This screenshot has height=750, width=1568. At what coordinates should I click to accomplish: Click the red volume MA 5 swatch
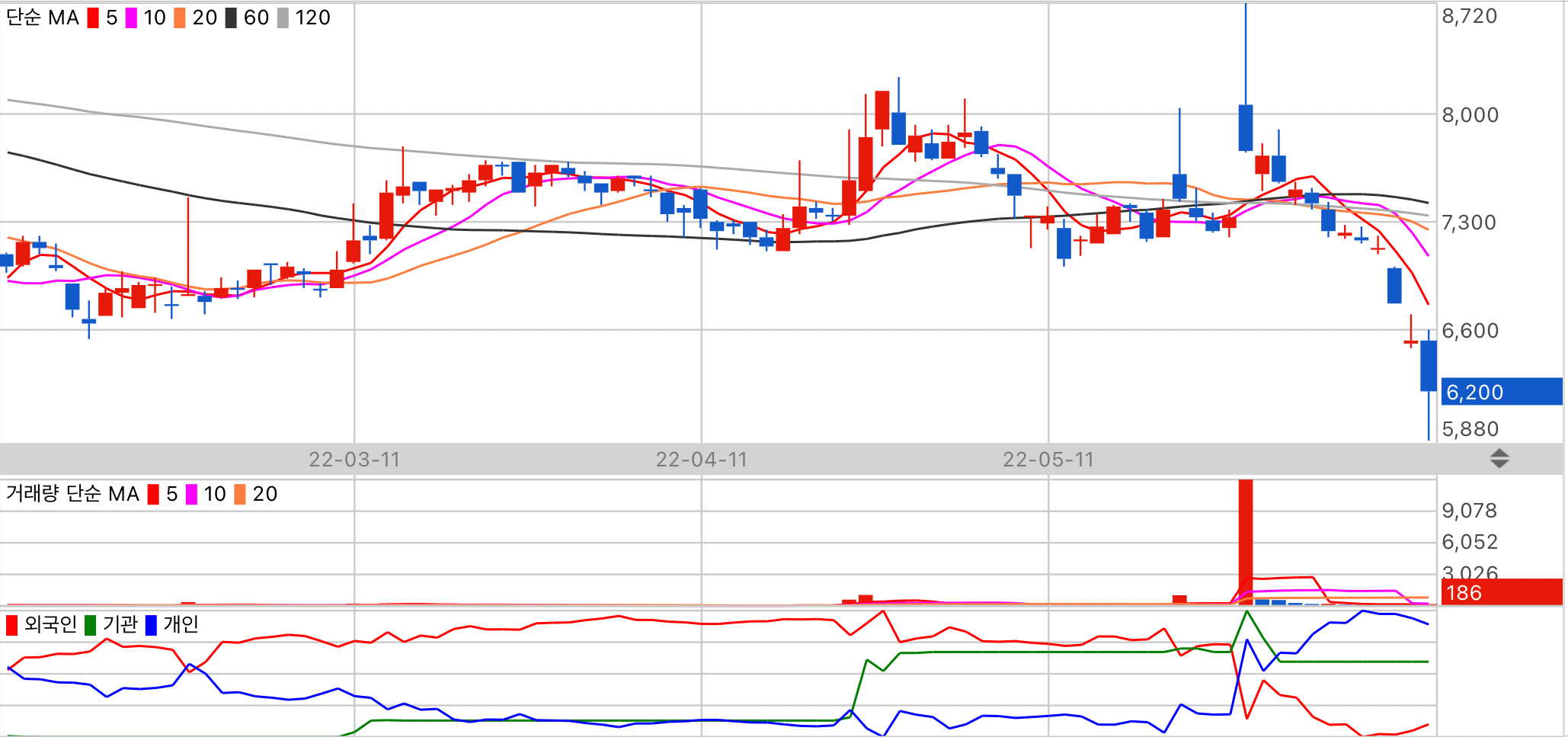153,494
